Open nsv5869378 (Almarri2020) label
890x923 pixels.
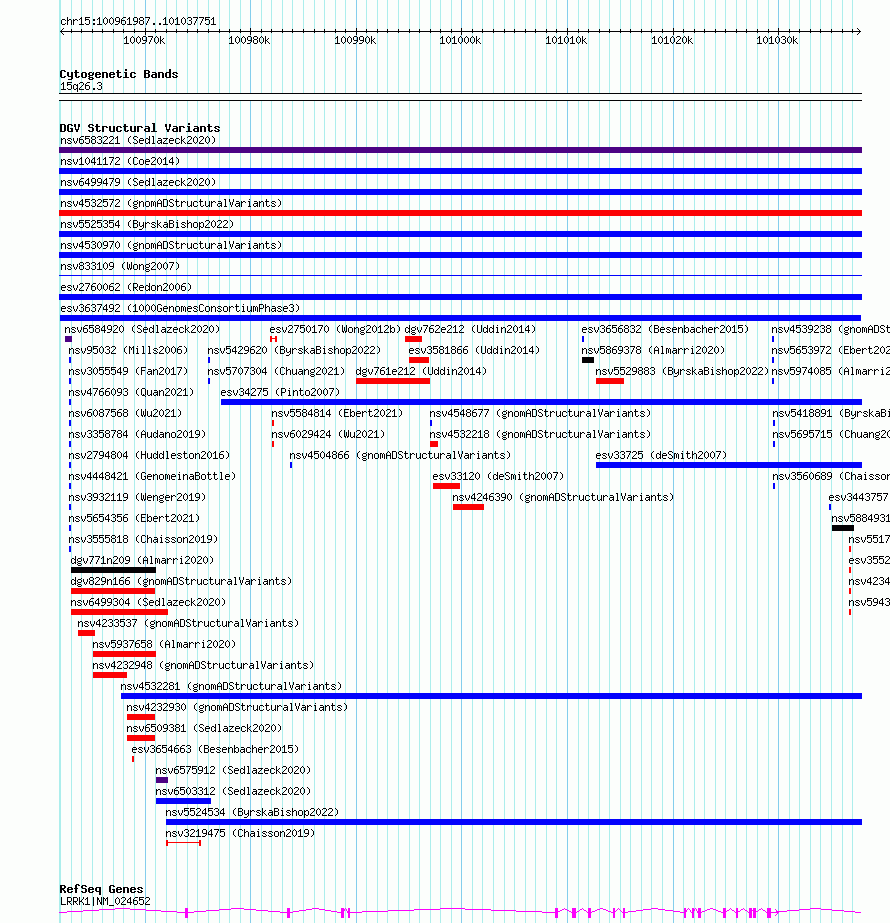click(x=653, y=350)
